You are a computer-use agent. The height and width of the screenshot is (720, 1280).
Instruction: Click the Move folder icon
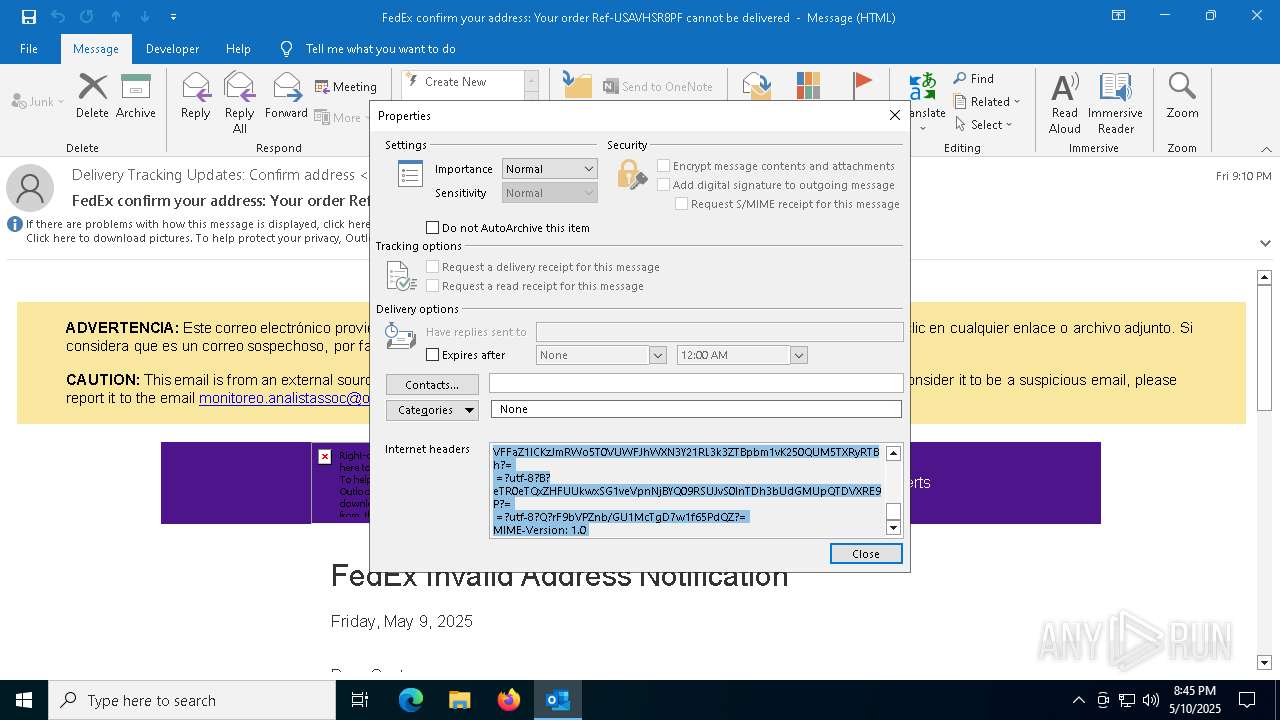pyautogui.click(x=577, y=85)
